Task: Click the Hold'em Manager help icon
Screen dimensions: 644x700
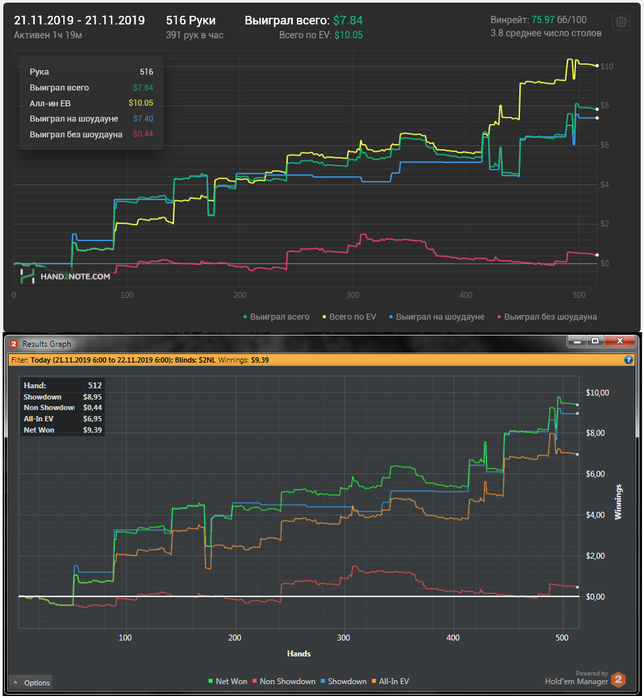Action: 628,360
